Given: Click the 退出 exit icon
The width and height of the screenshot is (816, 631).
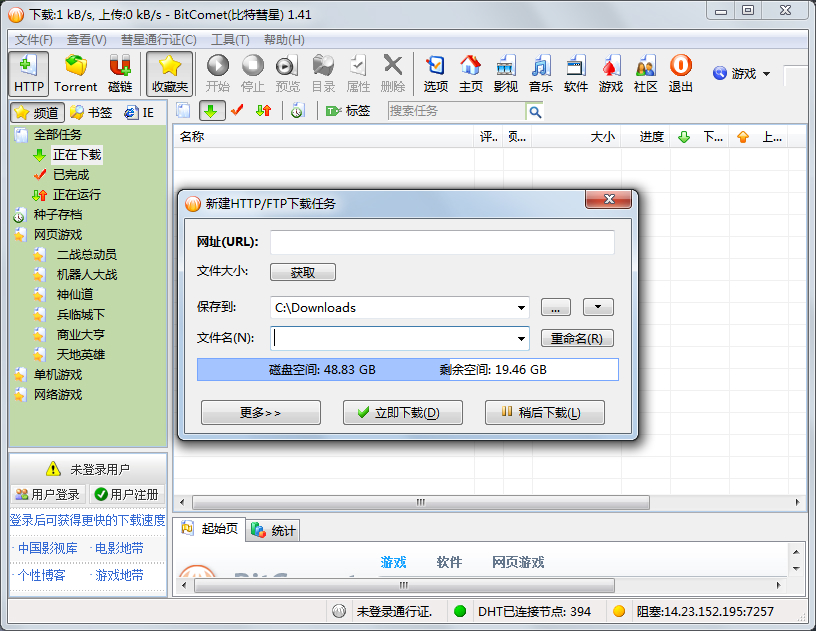Looking at the screenshot, I should [x=681, y=74].
